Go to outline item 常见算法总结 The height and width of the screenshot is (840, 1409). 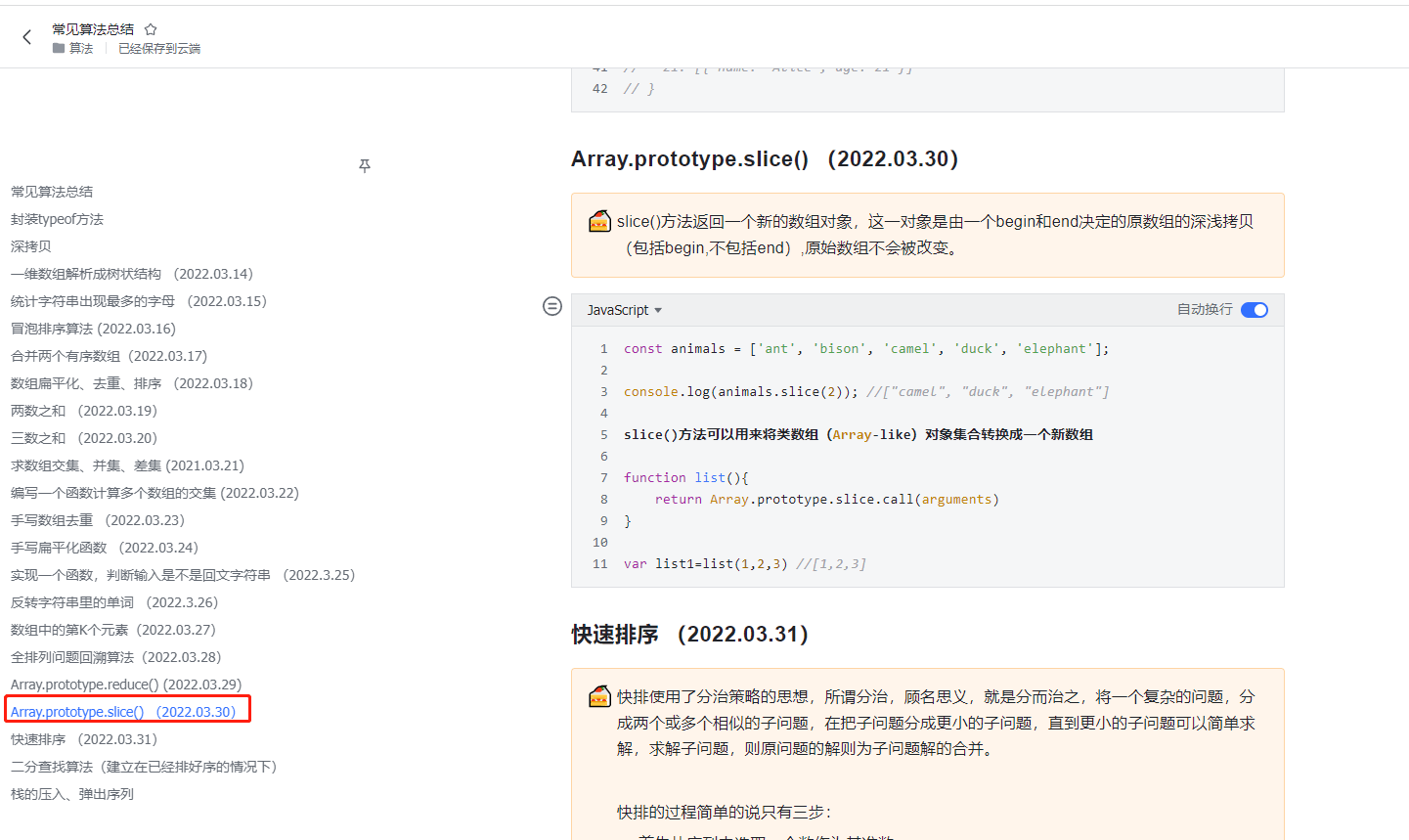pos(52,192)
